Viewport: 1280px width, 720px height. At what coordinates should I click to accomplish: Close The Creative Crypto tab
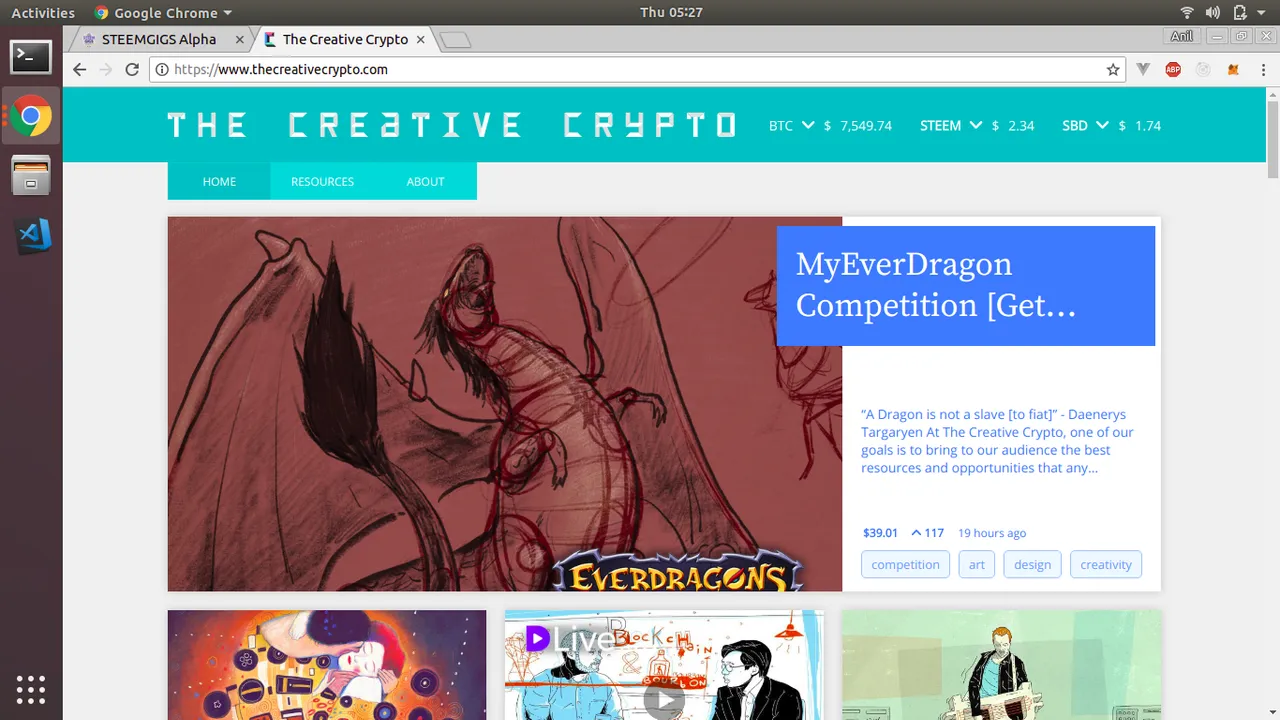coord(421,40)
